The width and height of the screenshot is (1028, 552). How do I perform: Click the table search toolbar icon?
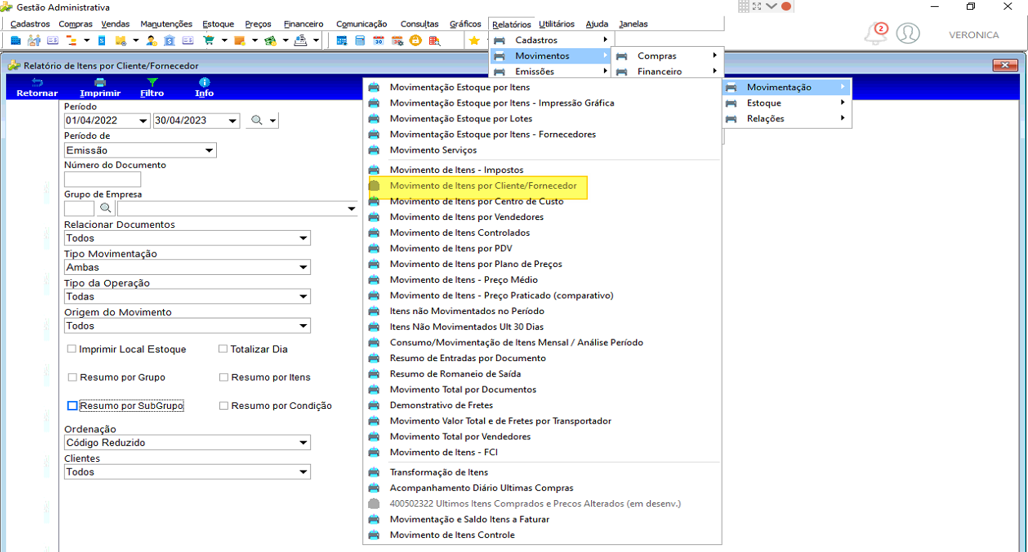point(434,41)
